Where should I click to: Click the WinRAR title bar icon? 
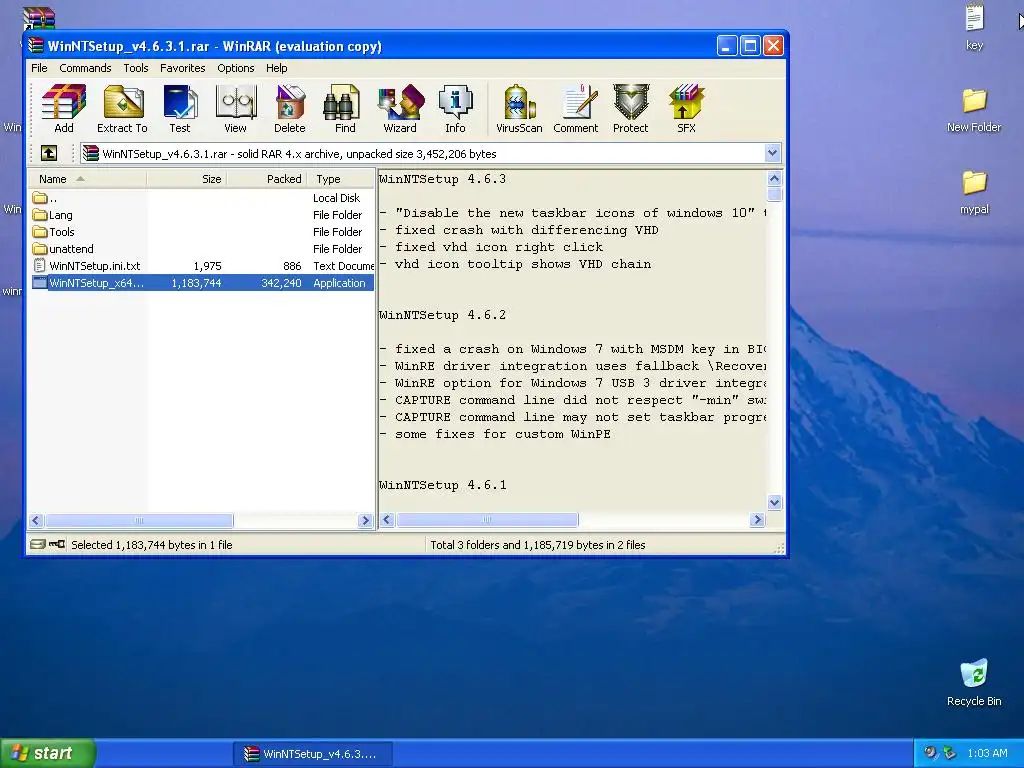[36, 46]
